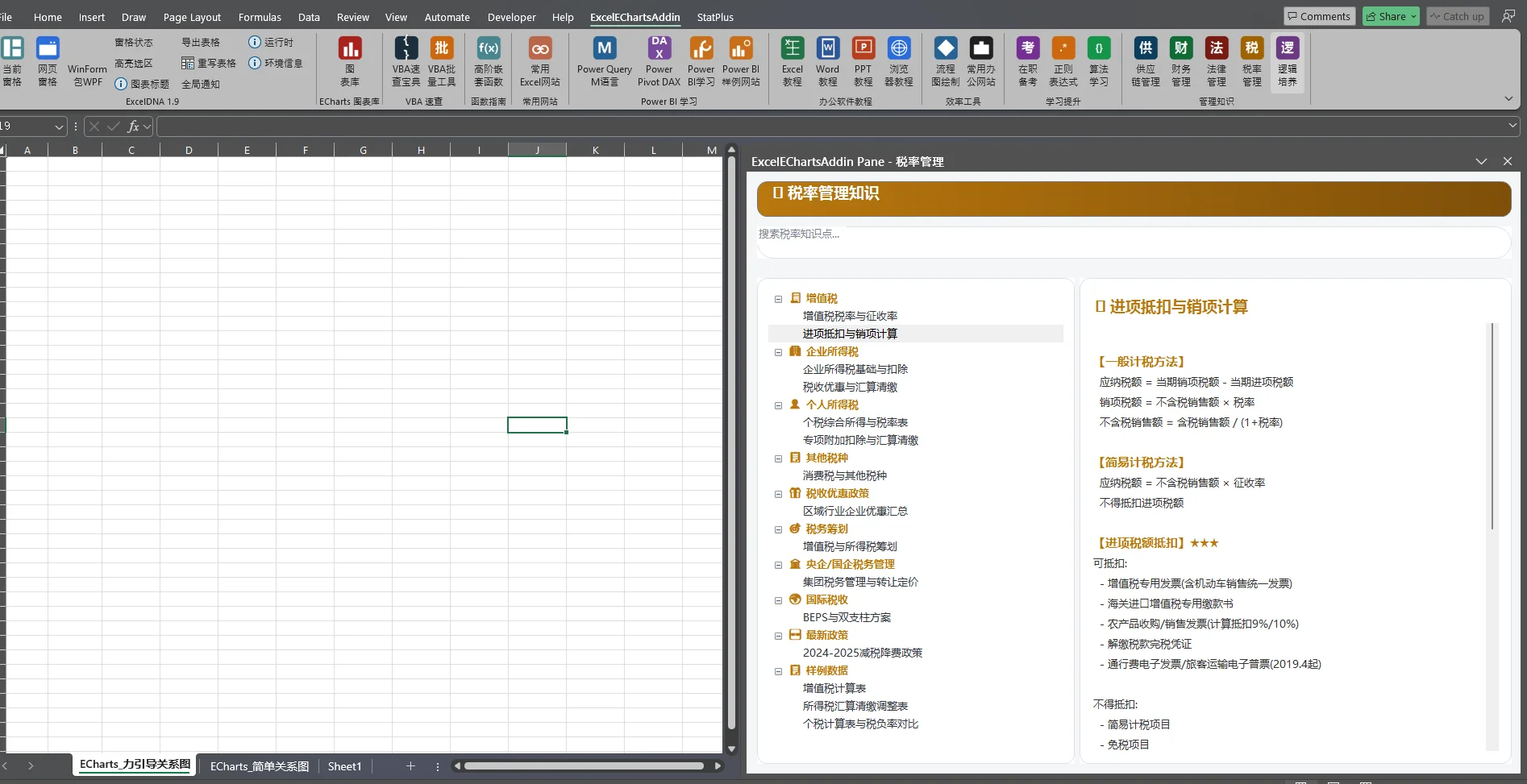Switch to ECharts_简单关系图 sheet tab
Screen dimensions: 1527x784
click(x=259, y=766)
